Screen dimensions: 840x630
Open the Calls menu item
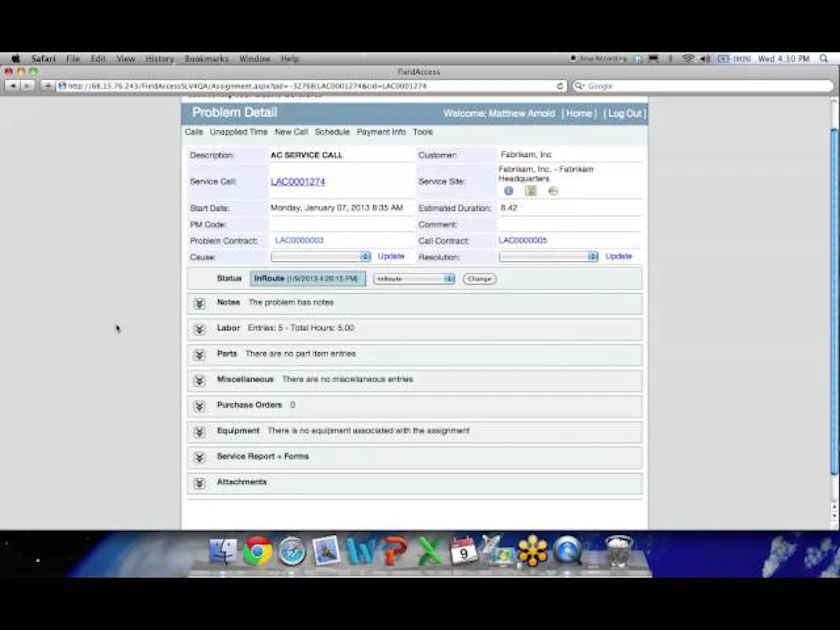[x=193, y=132]
